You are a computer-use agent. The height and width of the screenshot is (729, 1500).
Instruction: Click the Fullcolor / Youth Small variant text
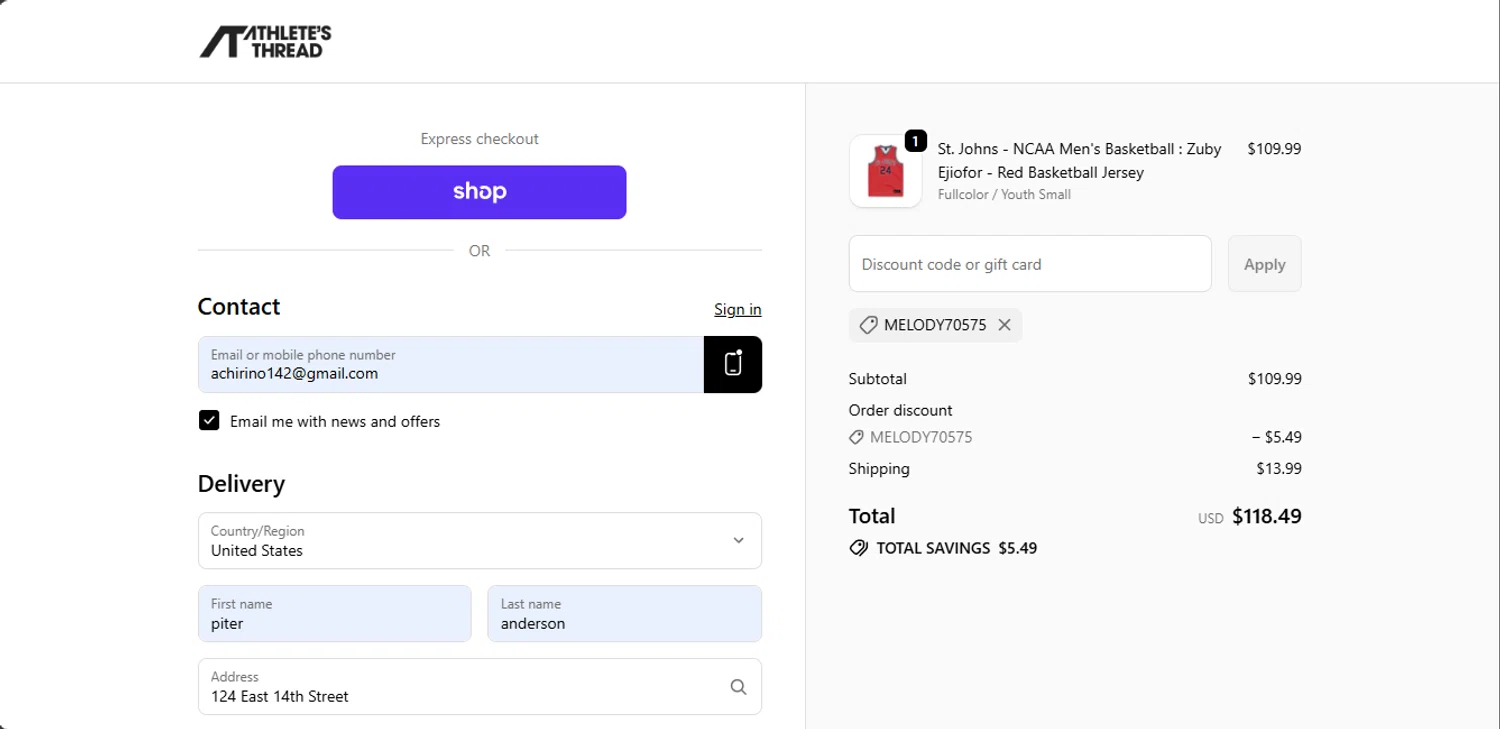pos(1004,194)
